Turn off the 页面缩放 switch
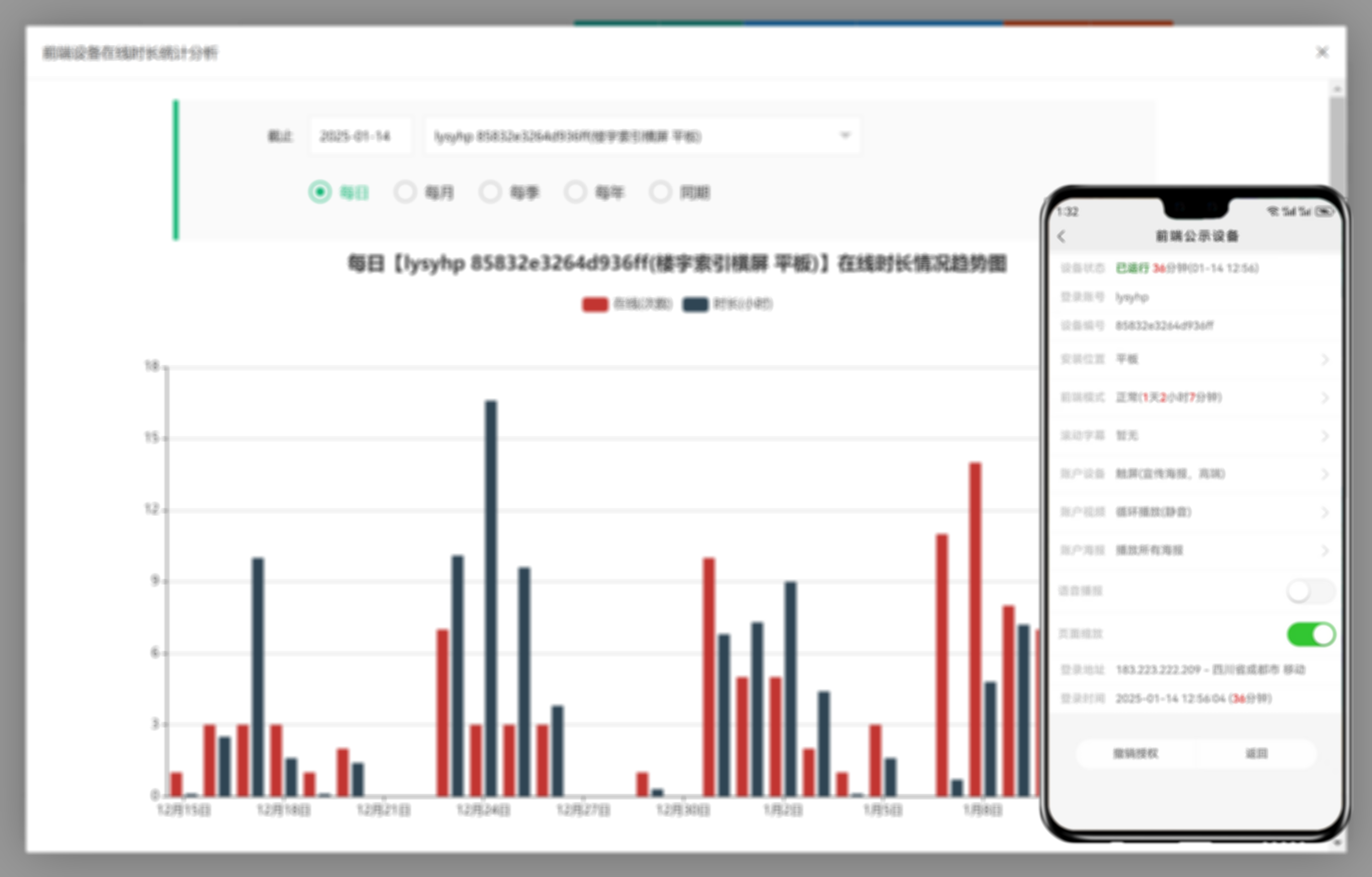Viewport: 1372px width, 877px height. pyautogui.click(x=1310, y=634)
